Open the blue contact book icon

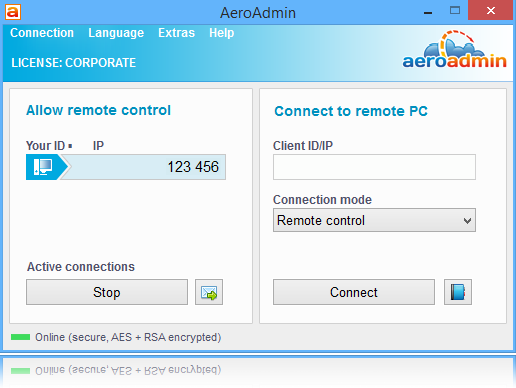(x=458, y=292)
